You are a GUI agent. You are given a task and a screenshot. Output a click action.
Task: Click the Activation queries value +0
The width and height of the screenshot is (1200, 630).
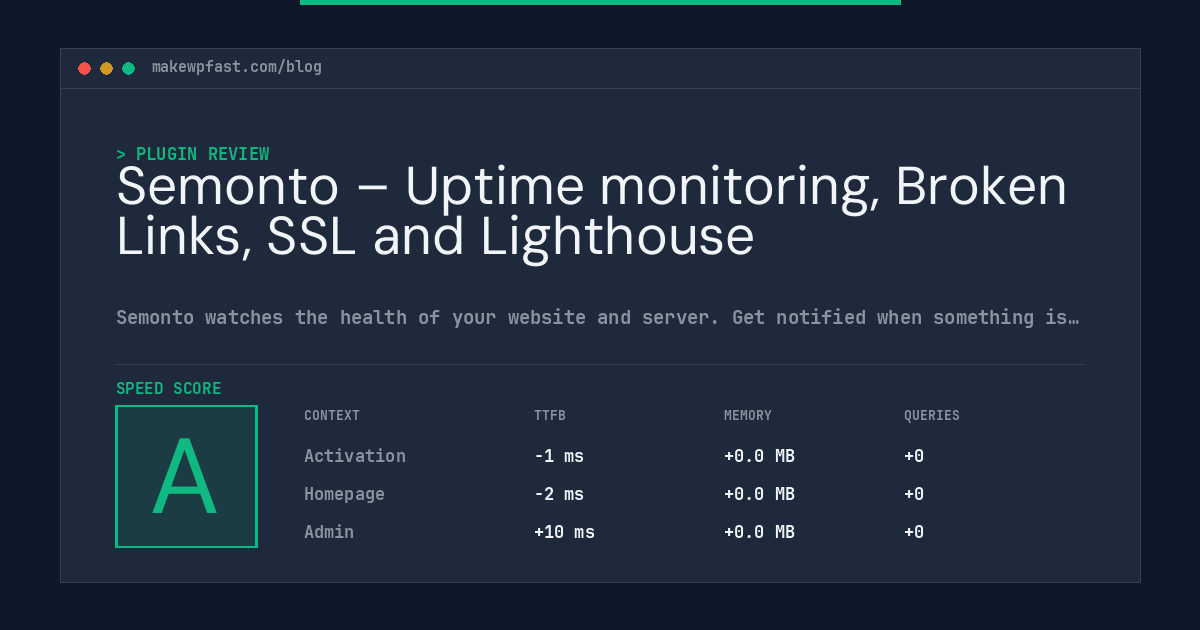914,456
